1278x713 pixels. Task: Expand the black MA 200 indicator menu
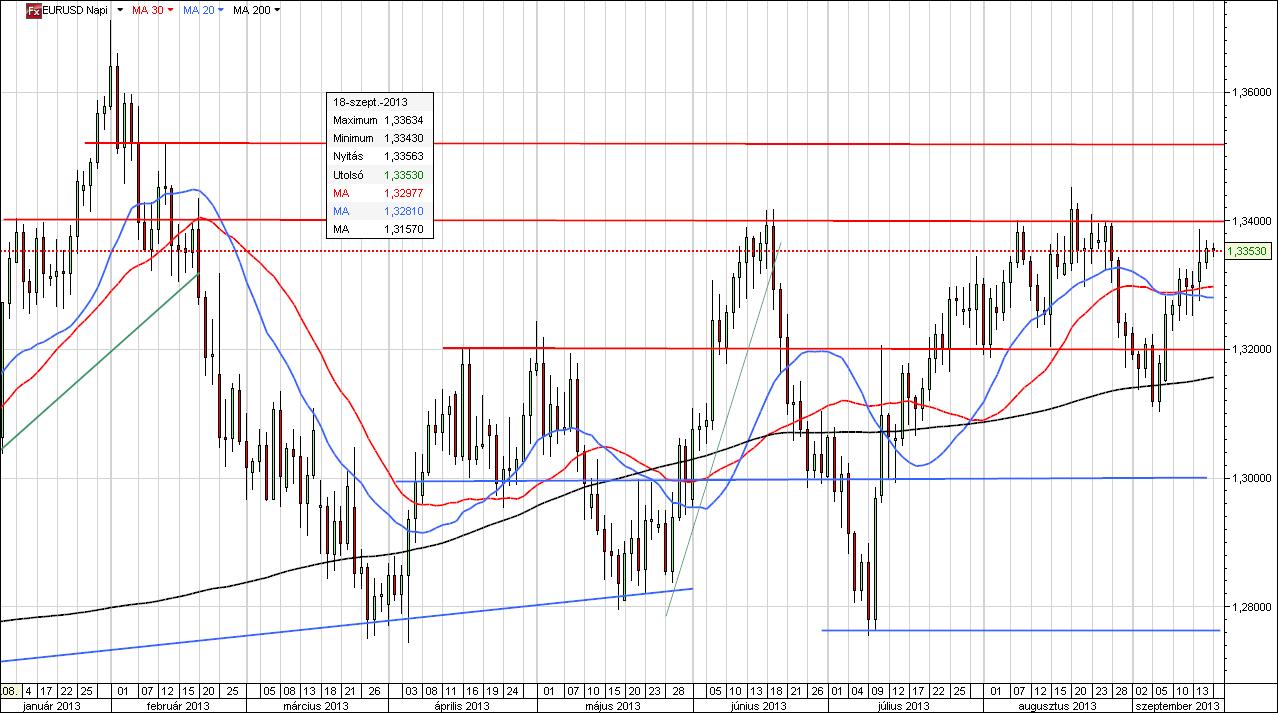tap(277, 10)
